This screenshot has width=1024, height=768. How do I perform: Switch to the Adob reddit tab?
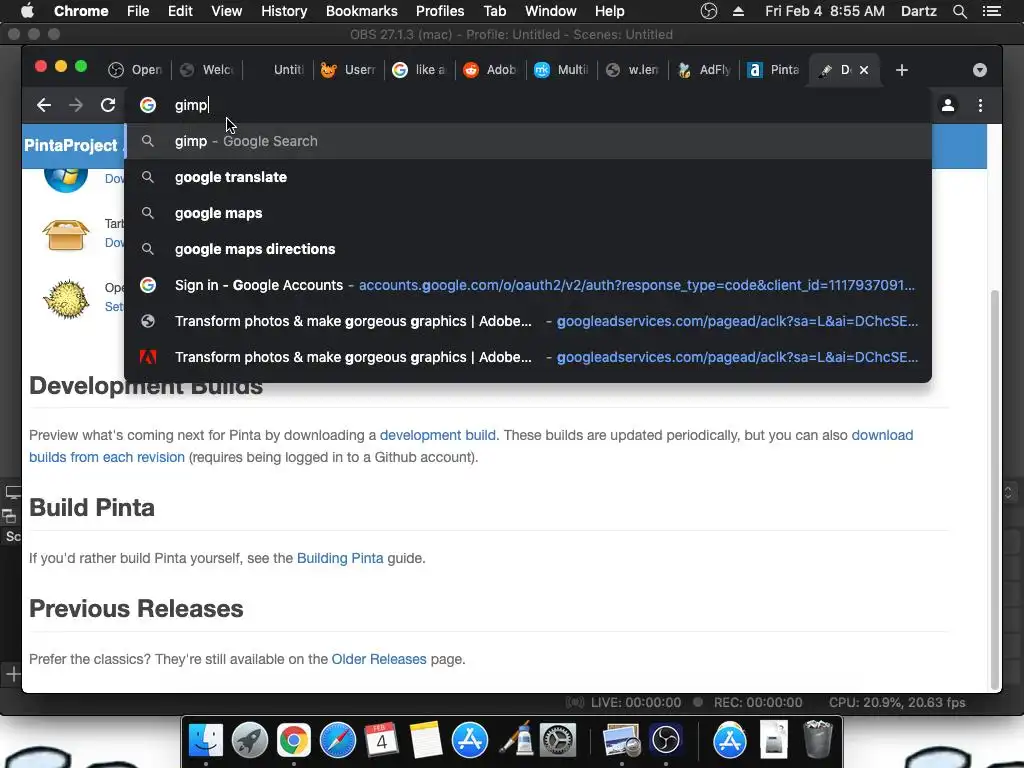[490, 70]
